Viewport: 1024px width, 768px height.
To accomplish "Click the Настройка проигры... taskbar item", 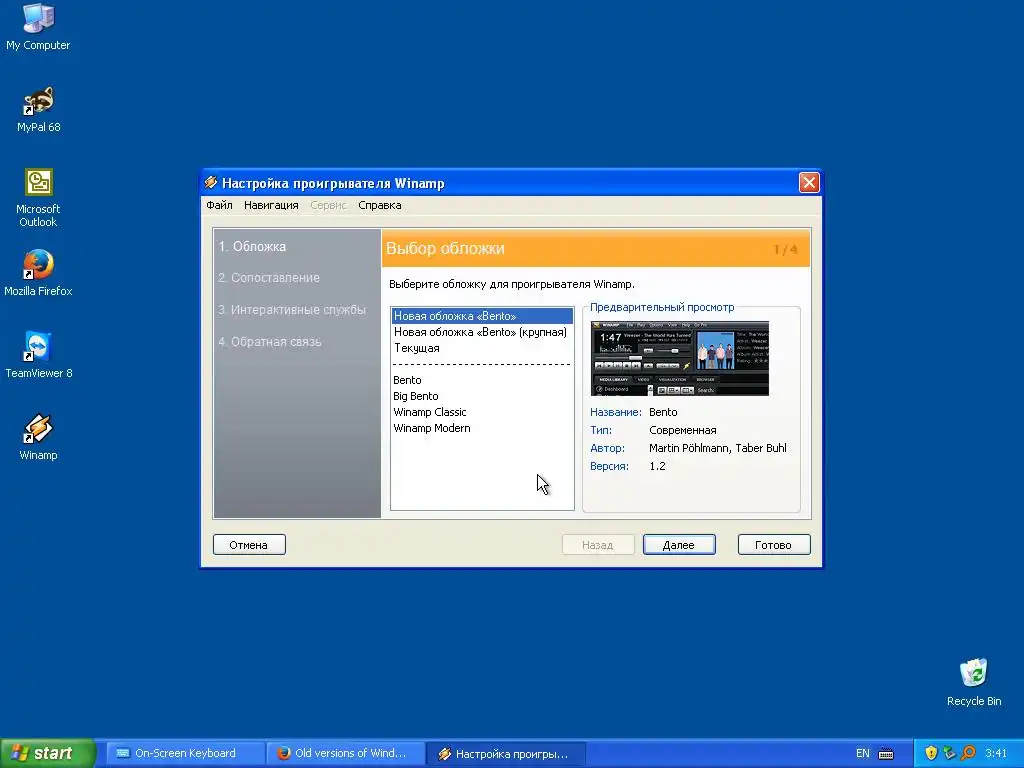I will [x=505, y=754].
